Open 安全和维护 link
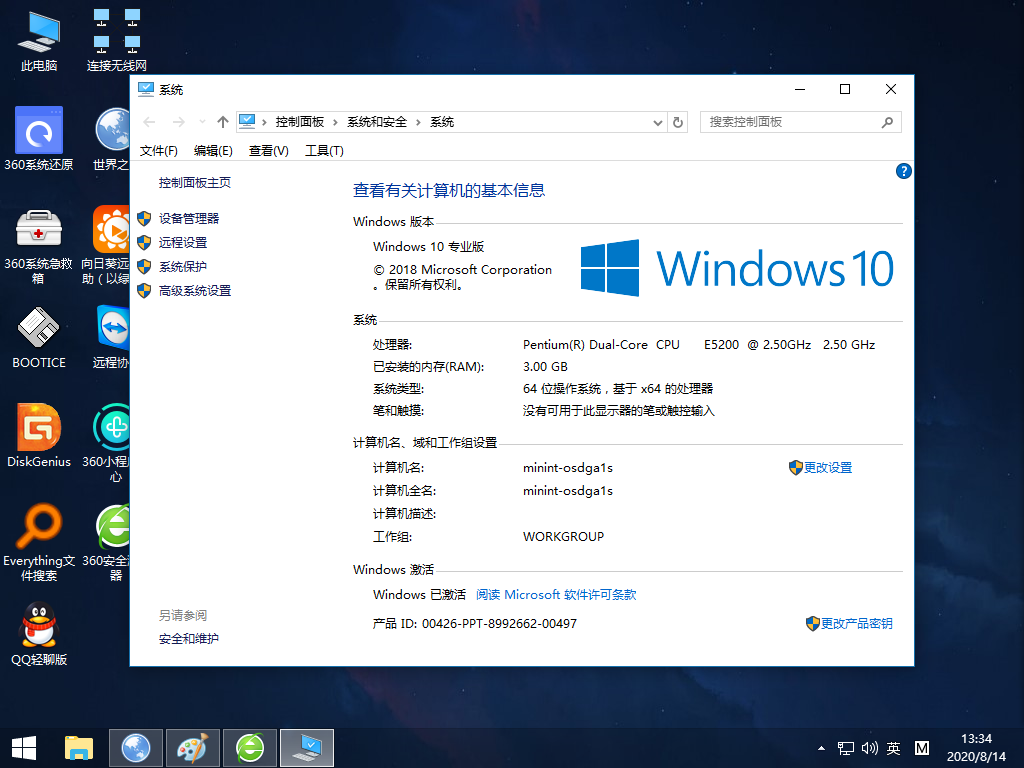The height and width of the screenshot is (768, 1024). [x=189, y=639]
